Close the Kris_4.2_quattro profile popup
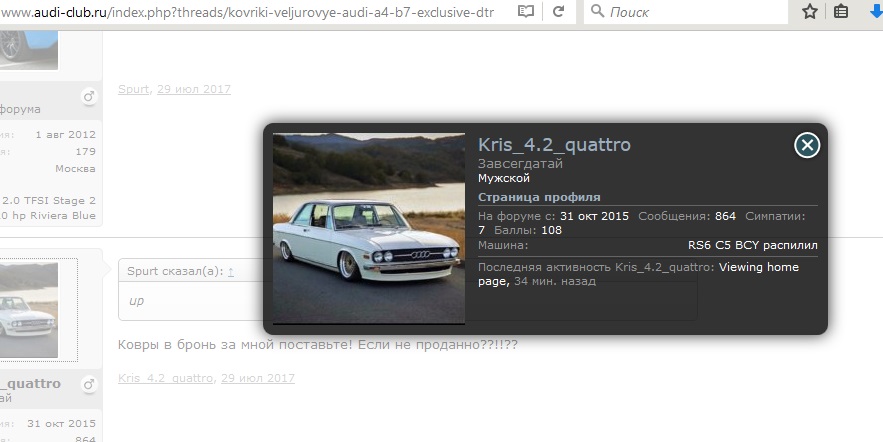This screenshot has width=883, height=442. pyautogui.click(x=807, y=145)
